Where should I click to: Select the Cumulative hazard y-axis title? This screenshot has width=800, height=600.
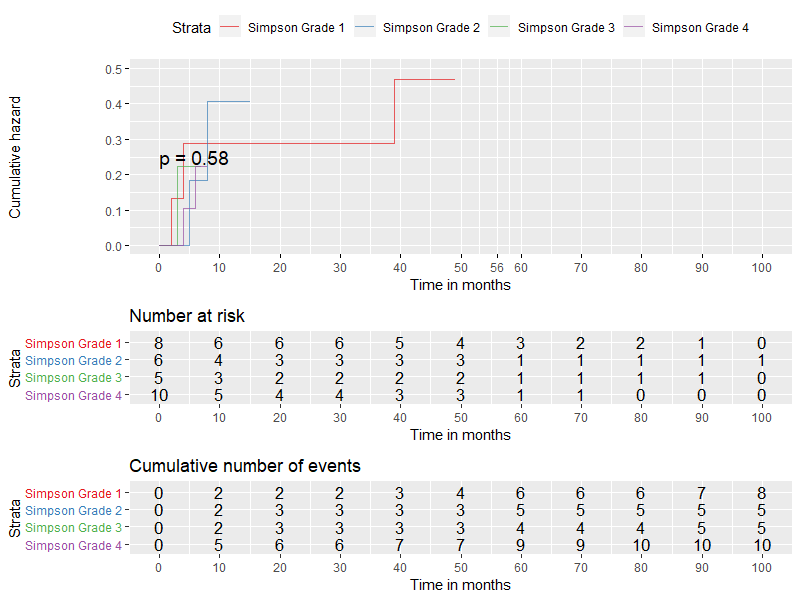pyautogui.click(x=16, y=158)
